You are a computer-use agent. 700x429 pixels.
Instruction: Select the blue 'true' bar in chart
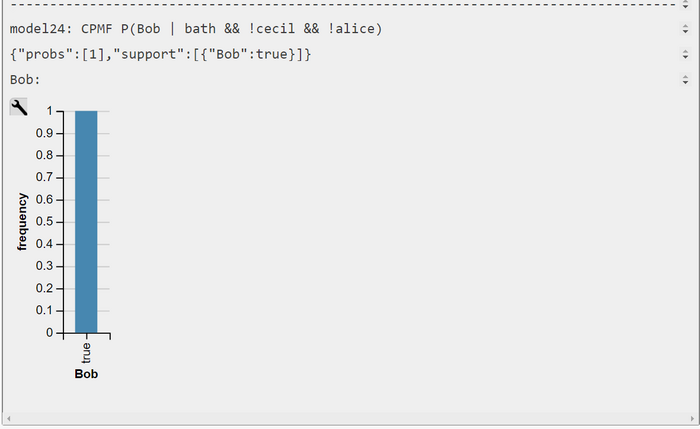point(86,222)
